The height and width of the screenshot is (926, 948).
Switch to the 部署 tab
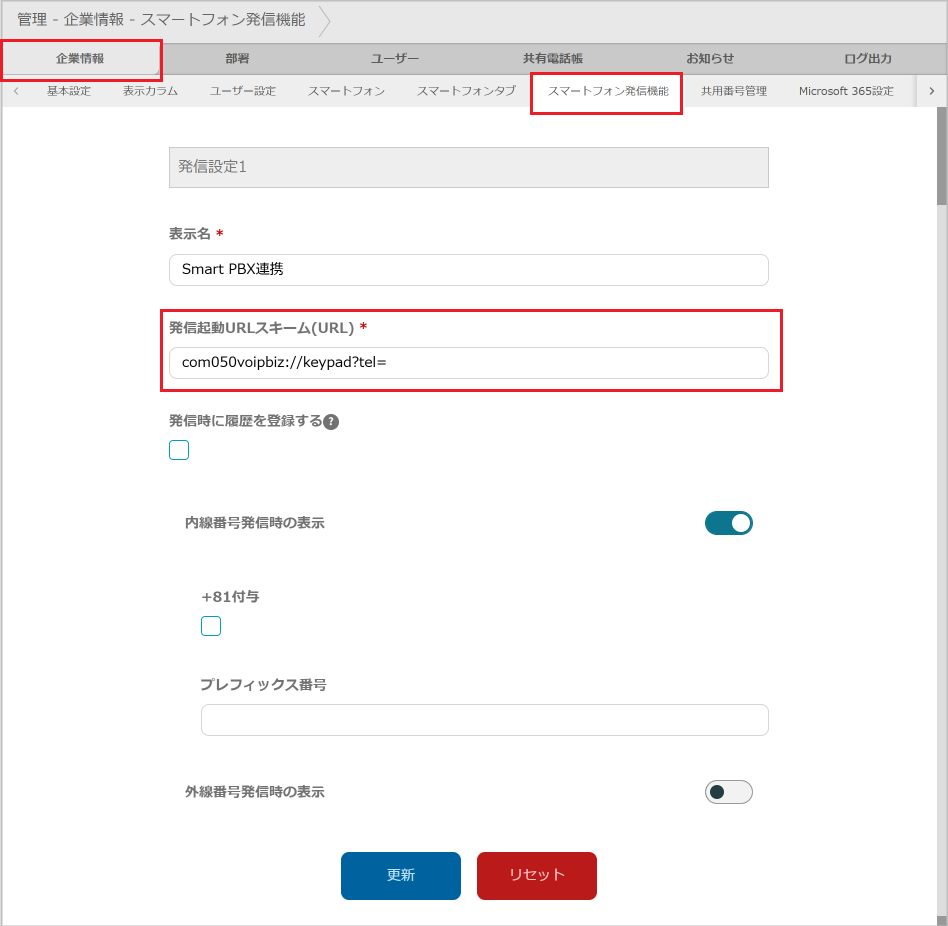237,59
